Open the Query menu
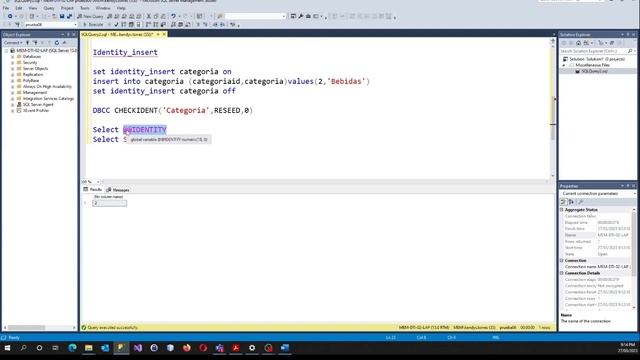Screen dimensions: 640x360 [49, 8]
